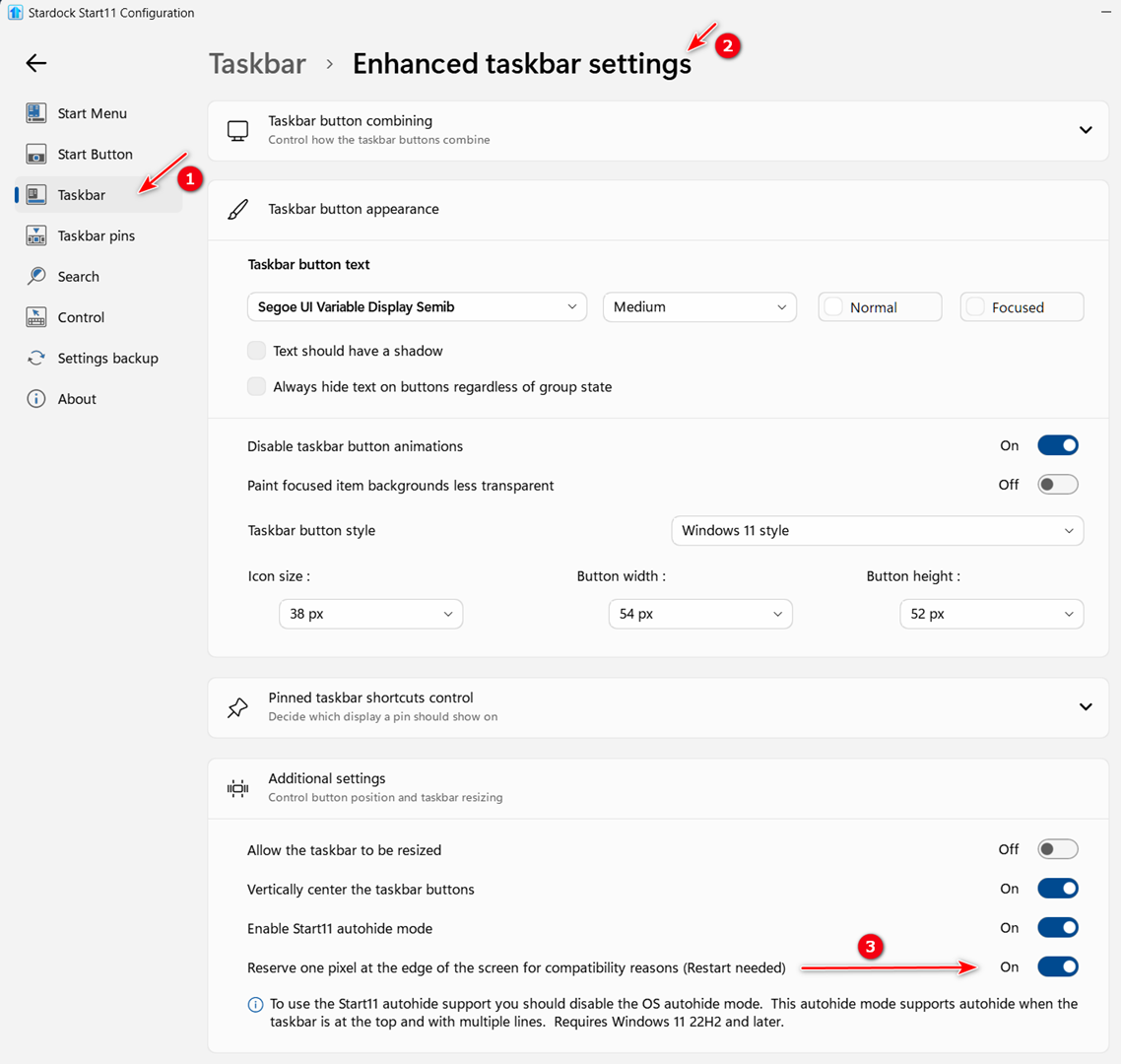Image resolution: width=1121 pixels, height=1064 pixels.
Task: Click the About info icon
Action: pos(36,398)
